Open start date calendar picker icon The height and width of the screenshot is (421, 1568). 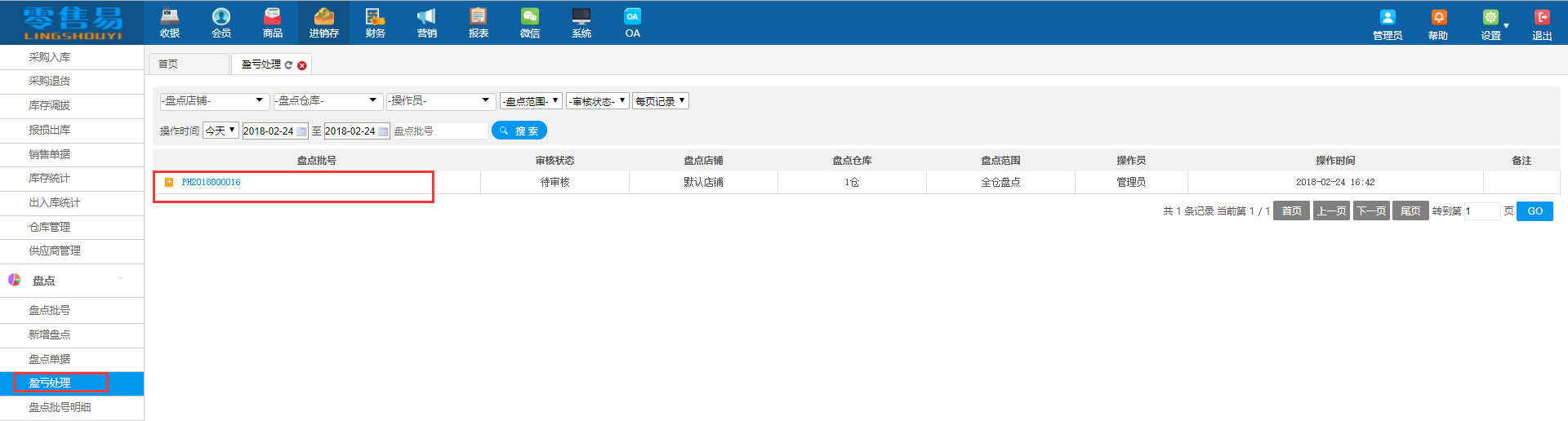(302, 131)
